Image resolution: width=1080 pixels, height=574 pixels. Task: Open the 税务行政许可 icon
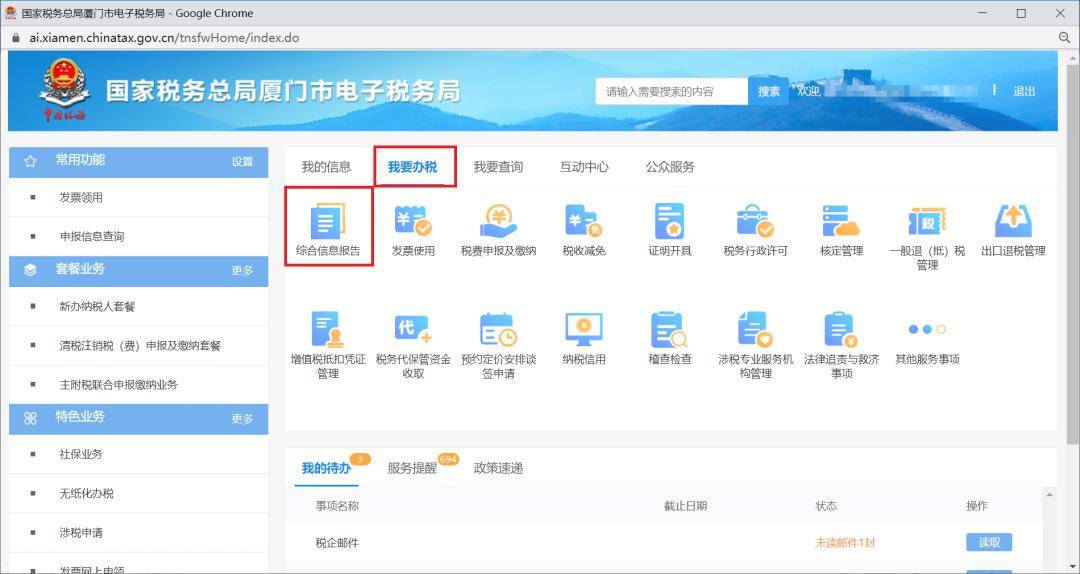click(x=756, y=221)
